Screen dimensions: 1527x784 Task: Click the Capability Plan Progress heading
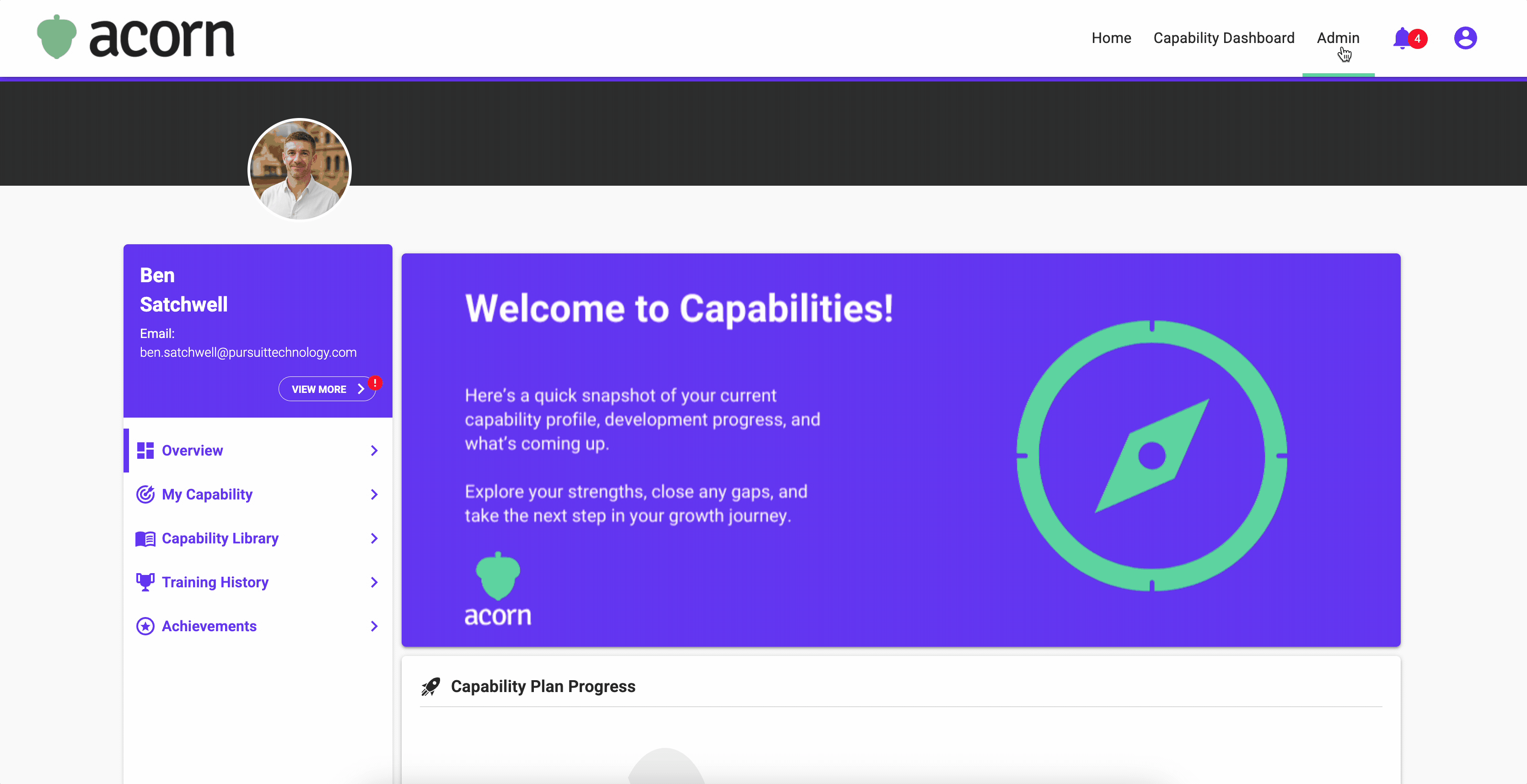(x=543, y=686)
